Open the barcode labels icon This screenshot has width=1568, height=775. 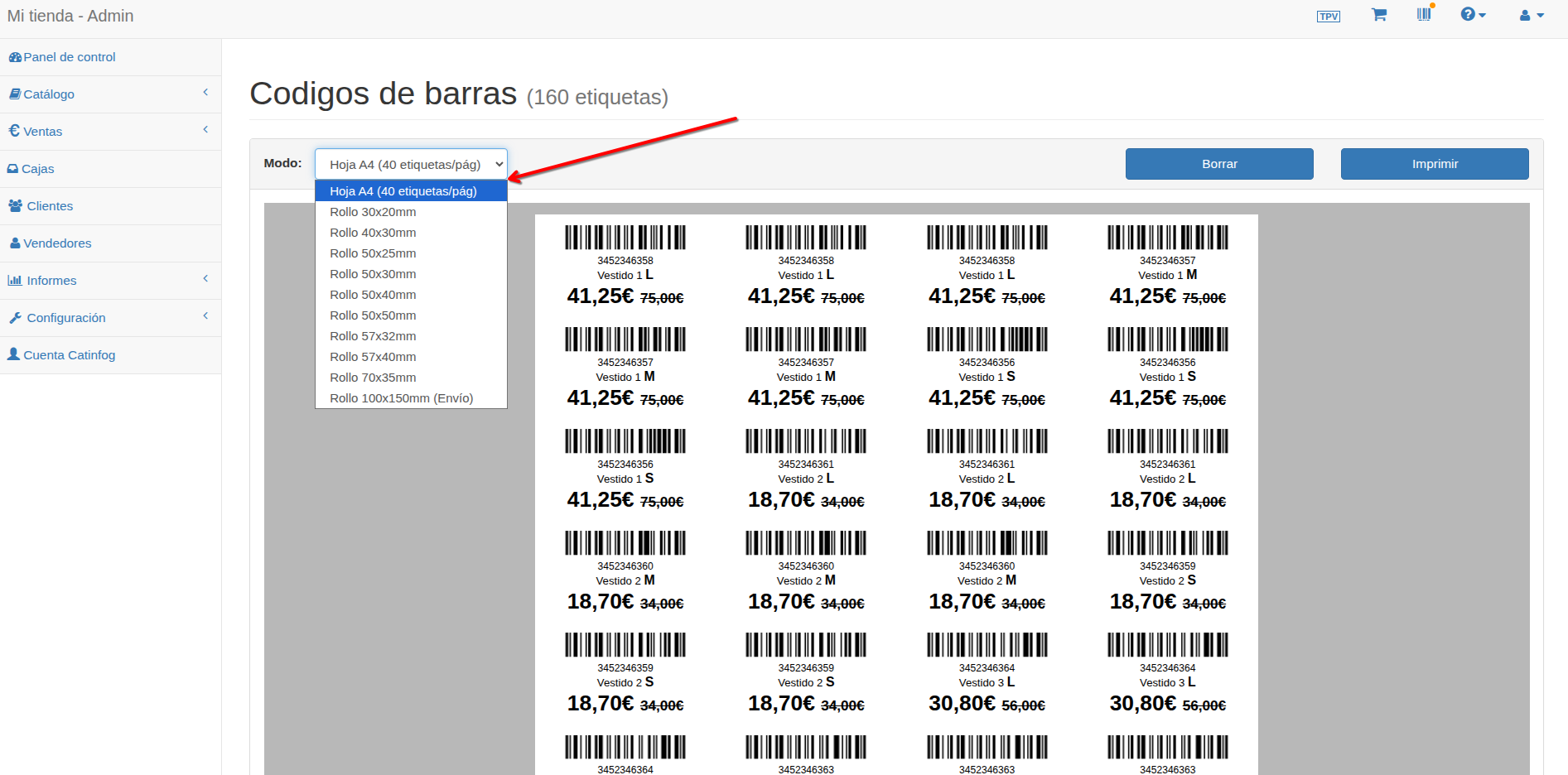point(1424,14)
